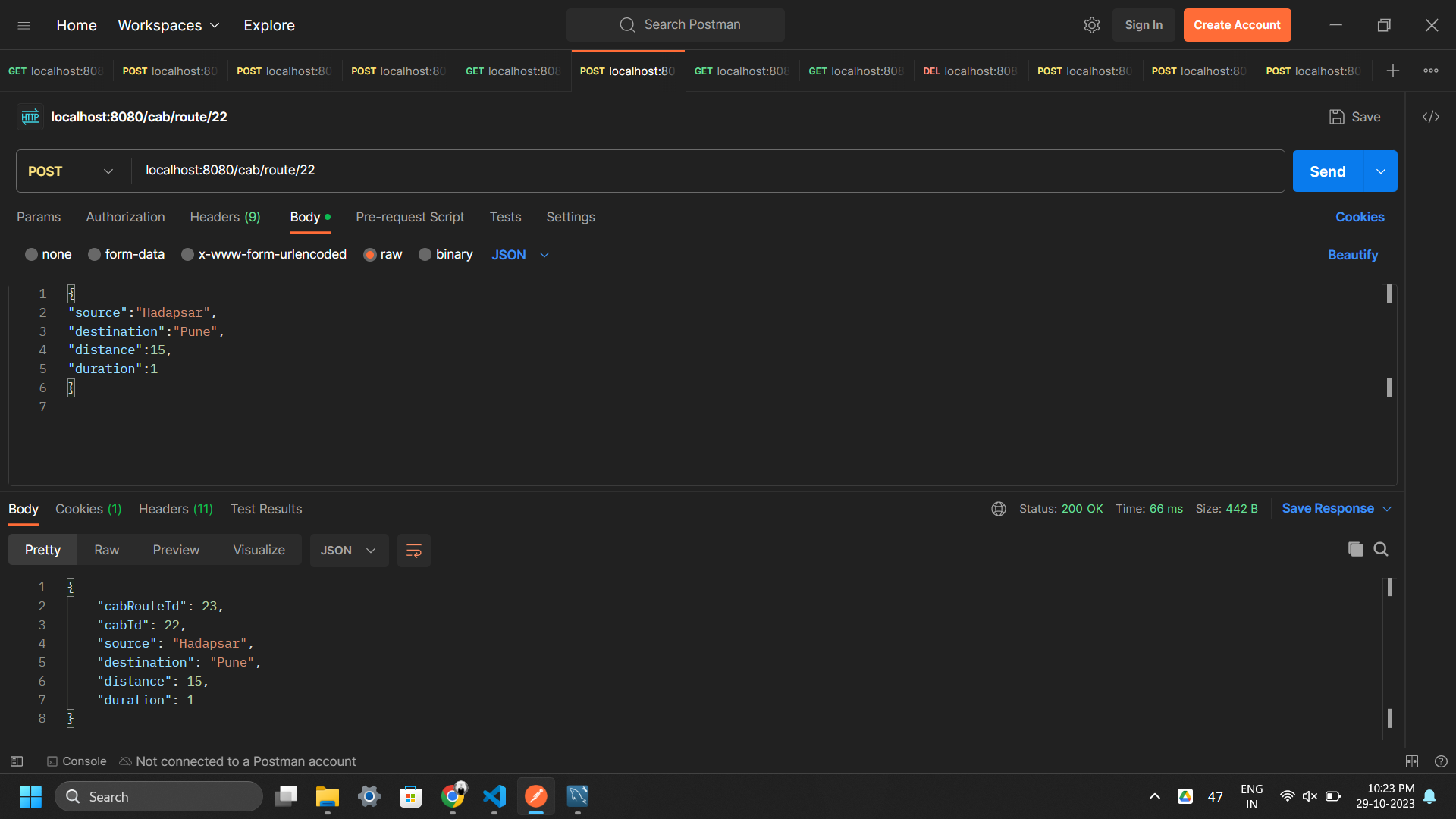Open the request body JSON format dropdown
Image resolution: width=1456 pixels, height=819 pixels.
520,255
